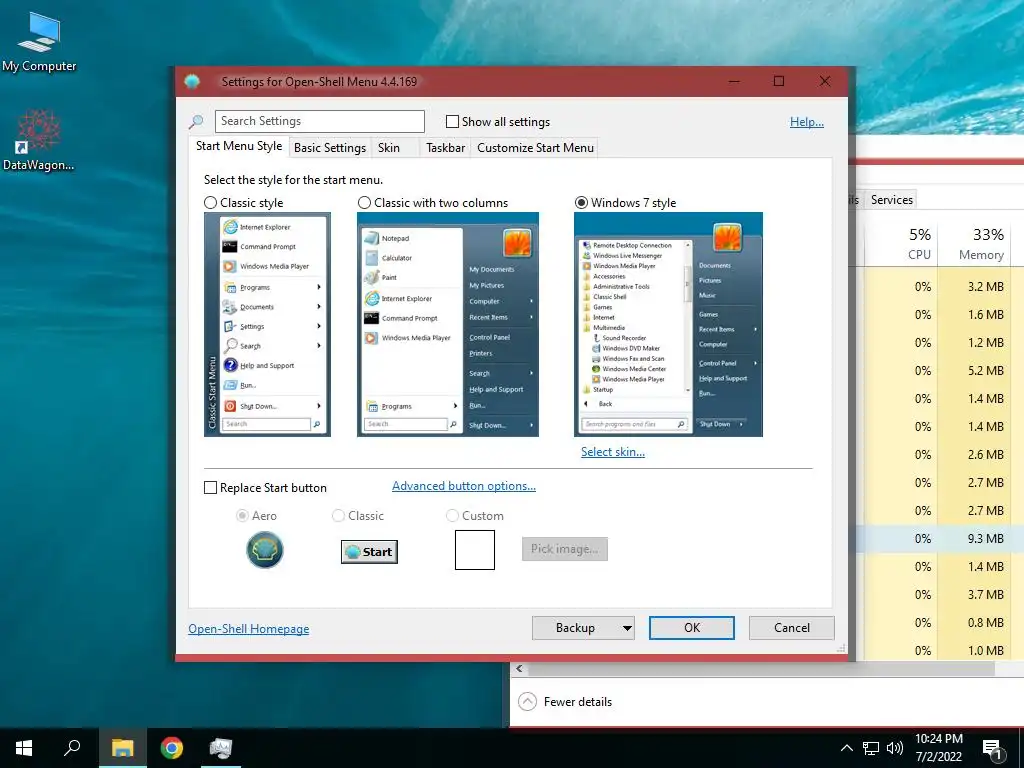Click the Fewer details arrow in Task Manager
Image resolution: width=1024 pixels, height=768 pixels.
click(x=527, y=702)
